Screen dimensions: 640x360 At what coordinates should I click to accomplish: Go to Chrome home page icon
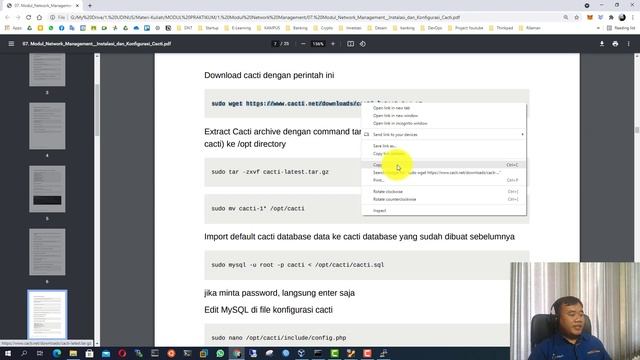click(39, 18)
